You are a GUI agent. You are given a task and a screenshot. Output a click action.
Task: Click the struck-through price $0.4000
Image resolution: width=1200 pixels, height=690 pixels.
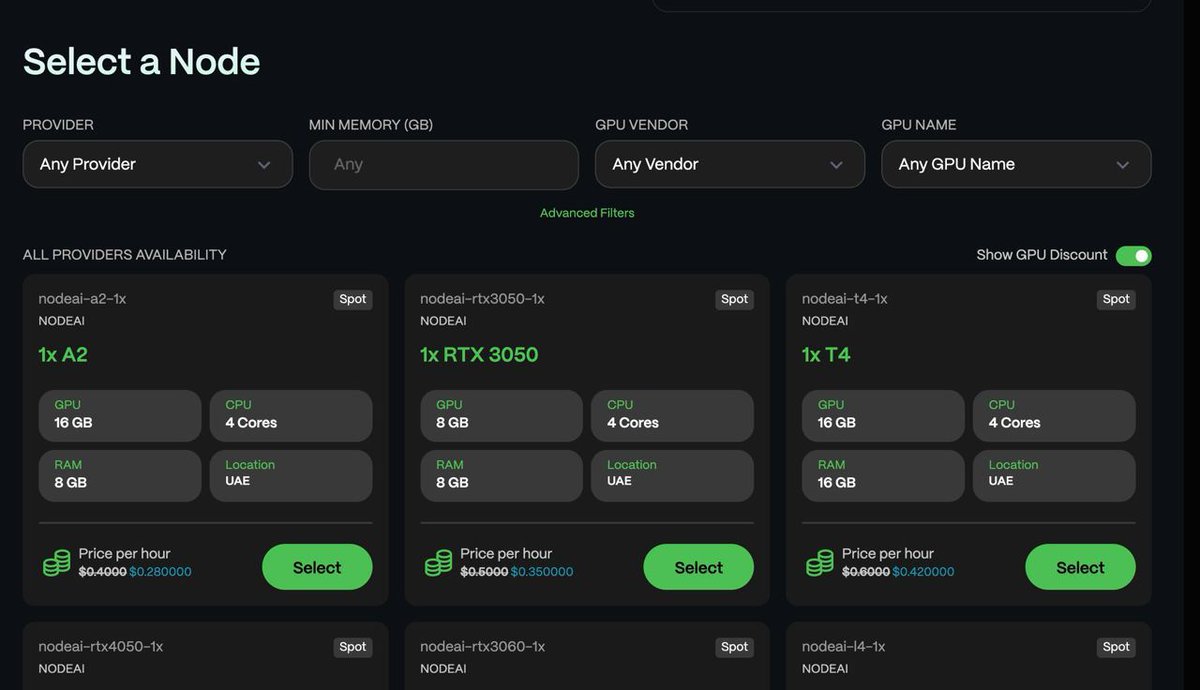pyautogui.click(x=103, y=572)
